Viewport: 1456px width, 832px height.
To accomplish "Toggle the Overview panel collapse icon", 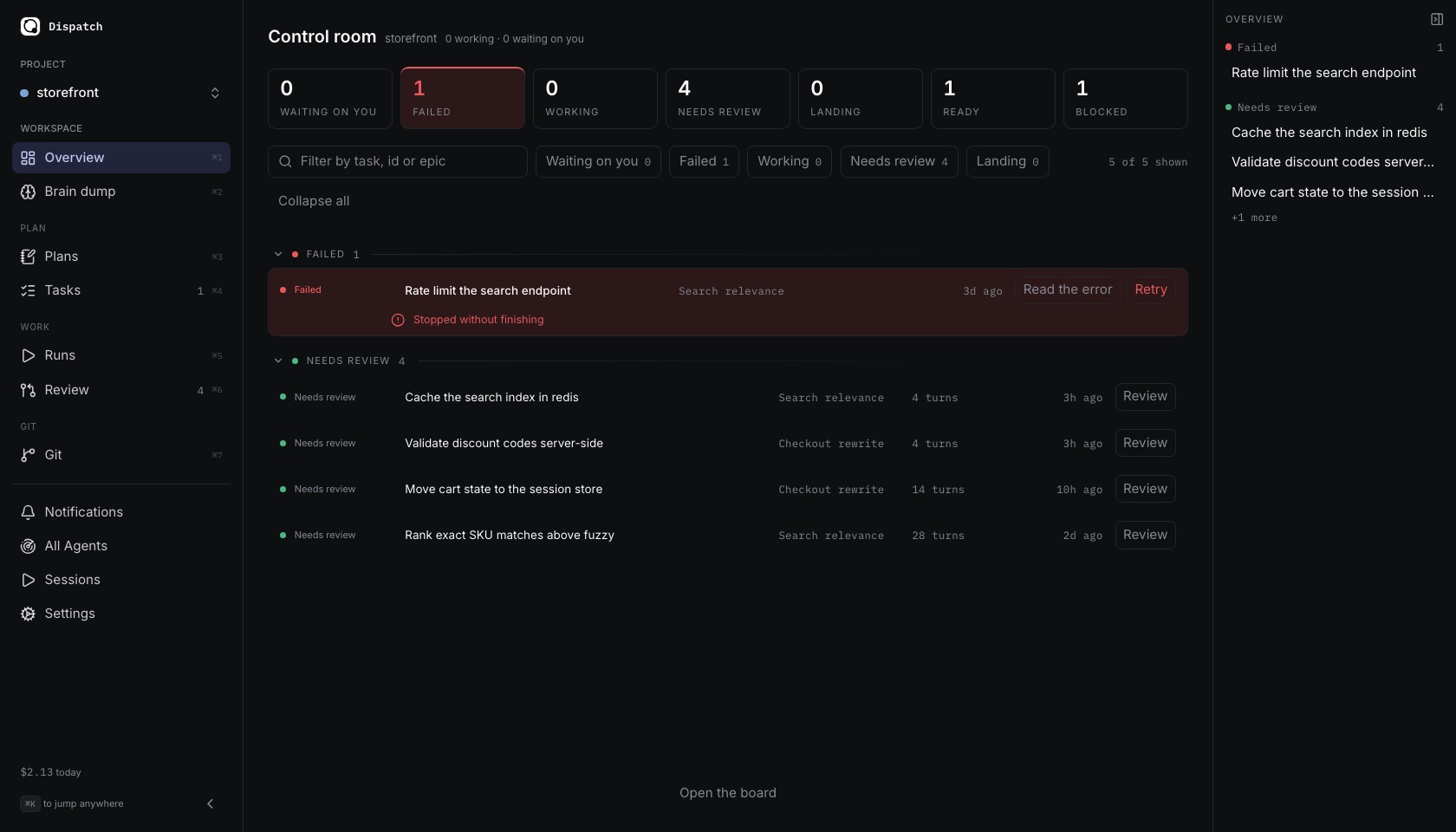I will coord(1436,19).
